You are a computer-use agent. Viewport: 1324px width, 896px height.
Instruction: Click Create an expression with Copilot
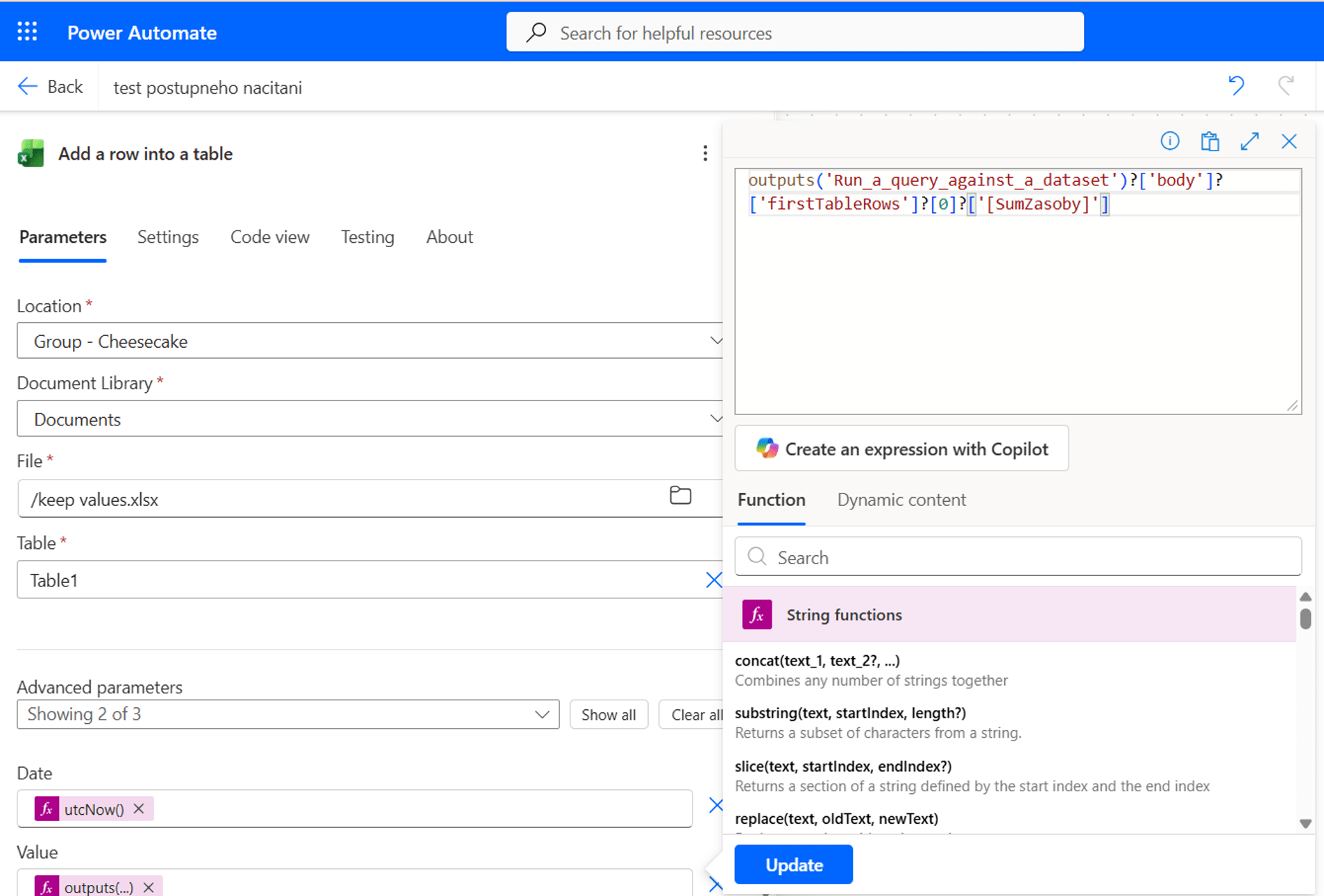901,449
